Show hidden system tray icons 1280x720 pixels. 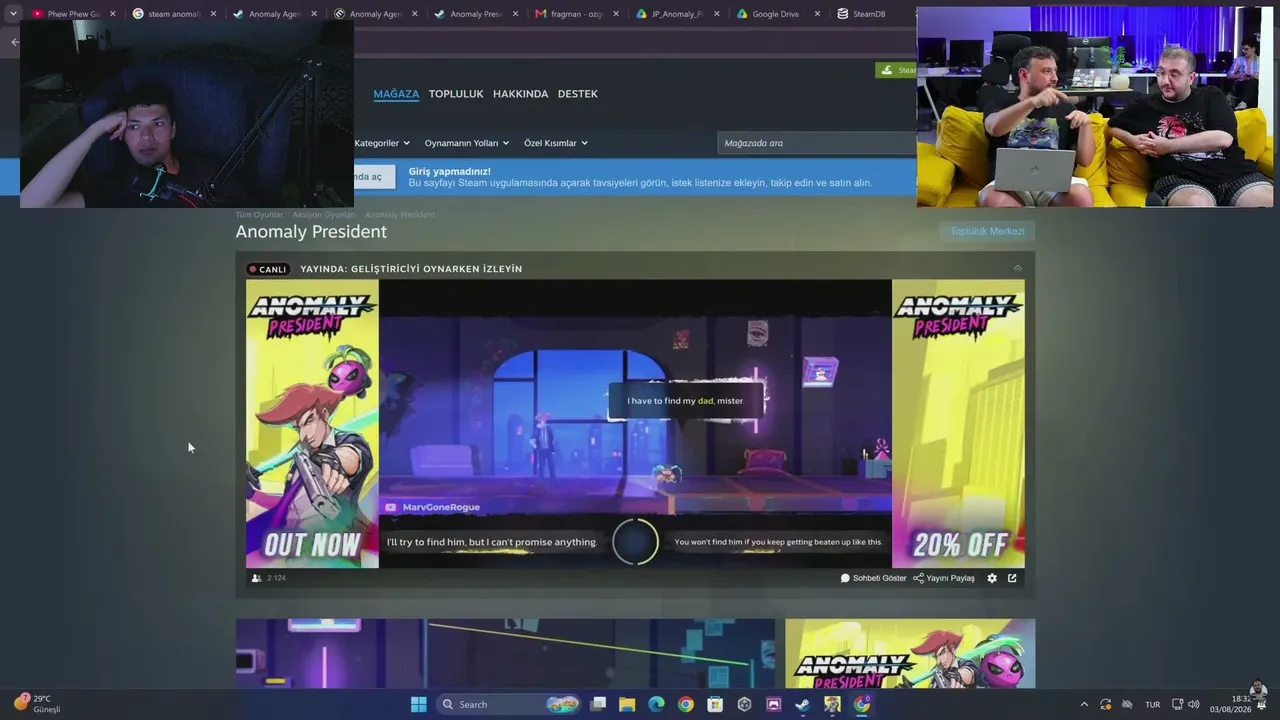click(1084, 704)
